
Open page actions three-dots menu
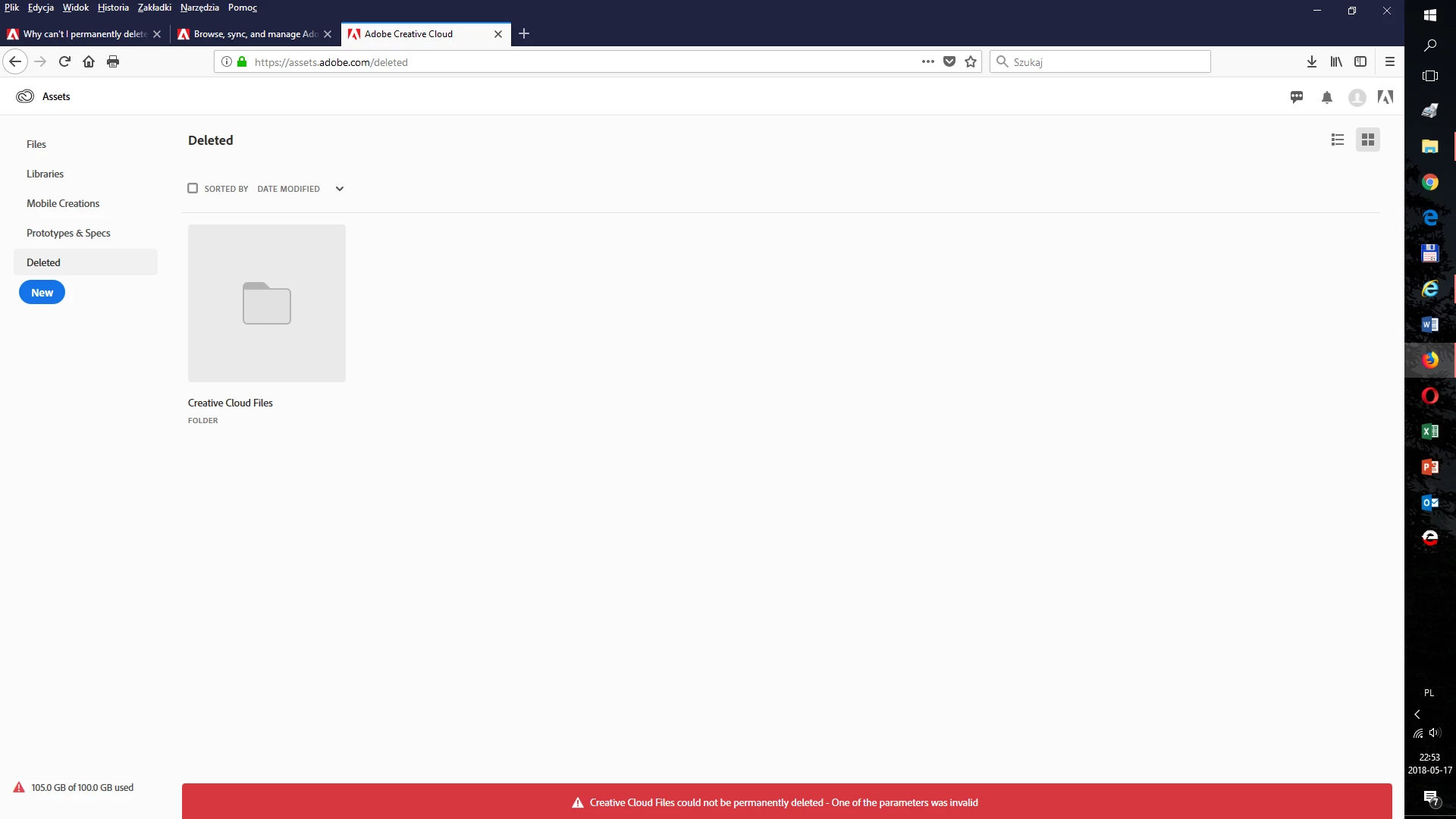(927, 62)
